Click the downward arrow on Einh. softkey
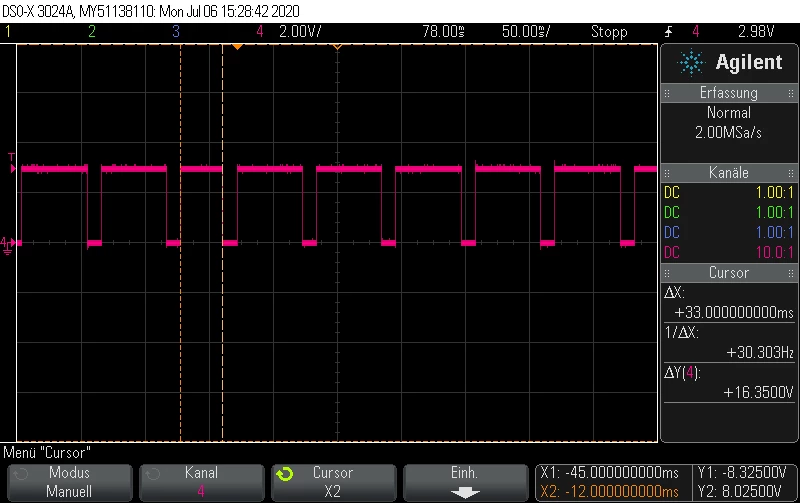 click(x=465, y=493)
